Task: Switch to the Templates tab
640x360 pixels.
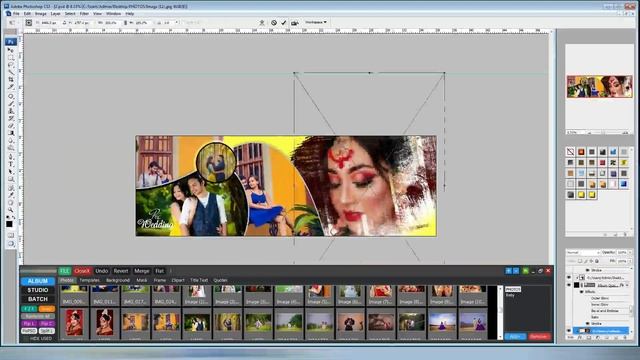Action: pyautogui.click(x=89, y=280)
